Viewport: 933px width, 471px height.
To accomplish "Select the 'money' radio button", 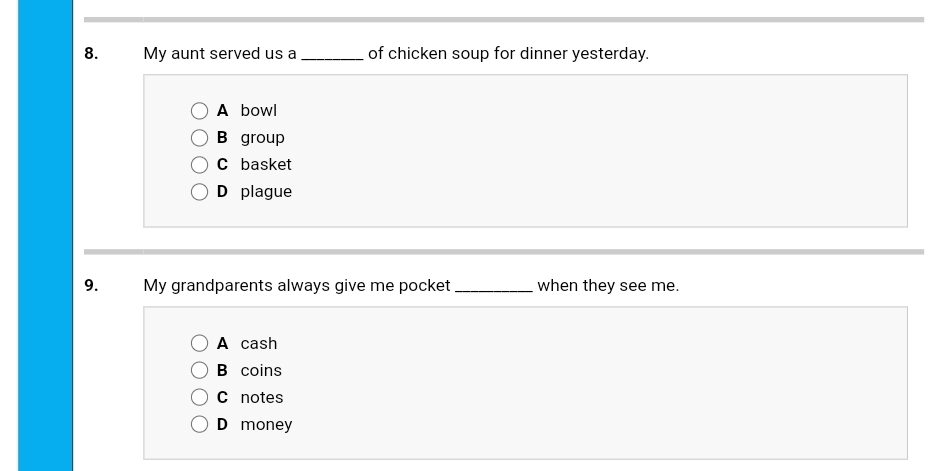I will [200, 425].
